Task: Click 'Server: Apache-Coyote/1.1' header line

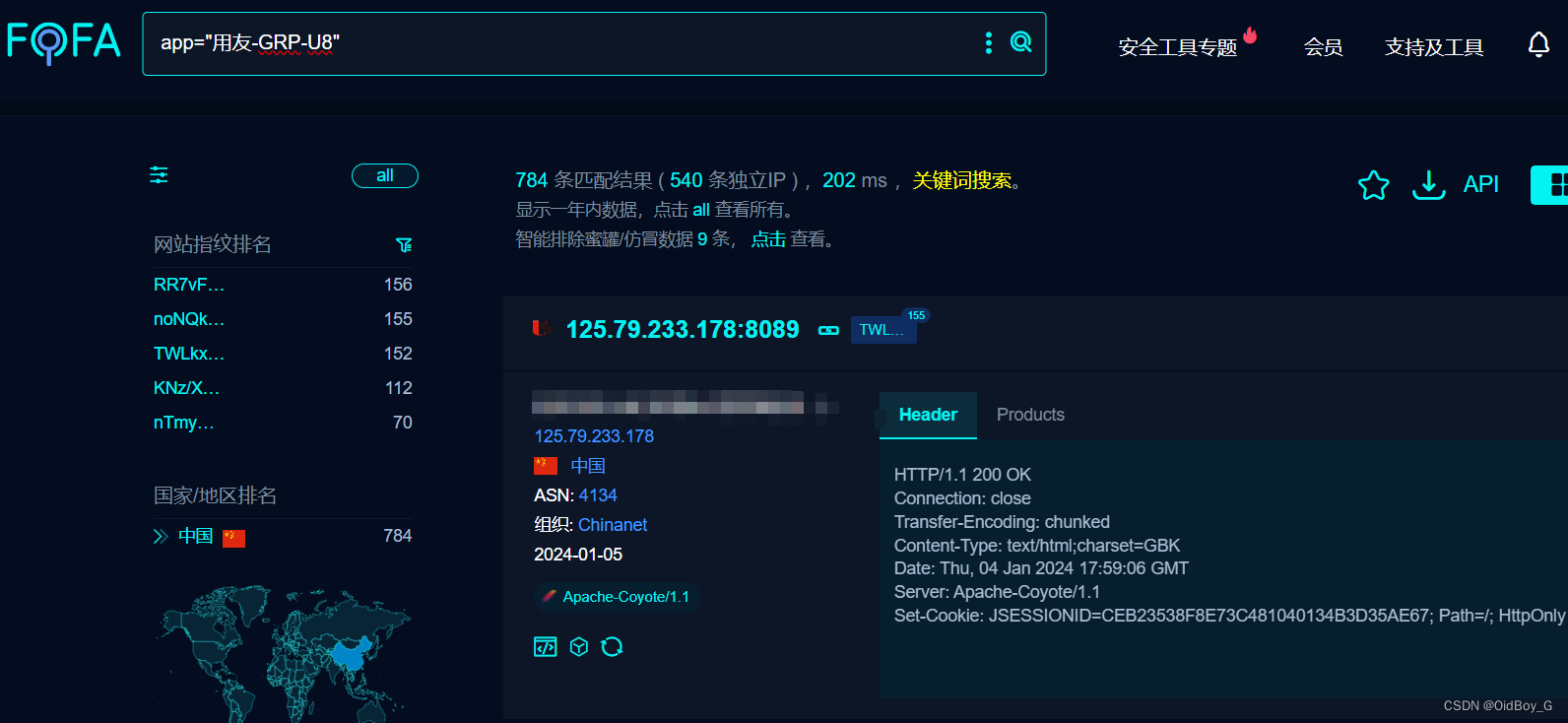Action: (997, 592)
